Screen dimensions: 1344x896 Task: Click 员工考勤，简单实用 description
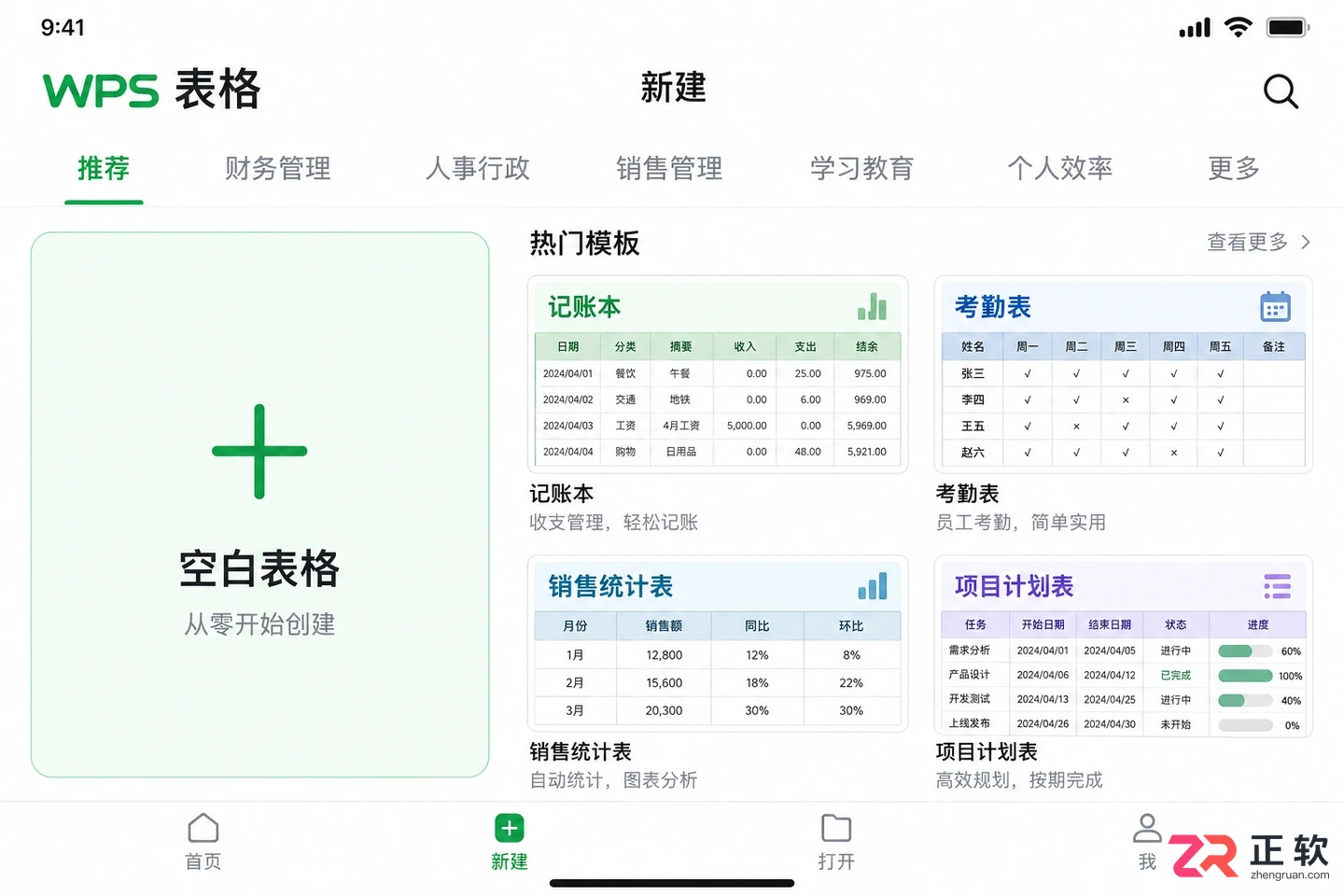[1020, 523]
